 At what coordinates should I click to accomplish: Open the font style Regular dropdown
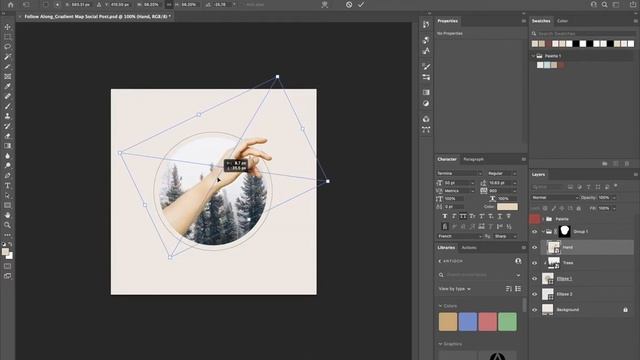pyautogui.click(x=502, y=173)
